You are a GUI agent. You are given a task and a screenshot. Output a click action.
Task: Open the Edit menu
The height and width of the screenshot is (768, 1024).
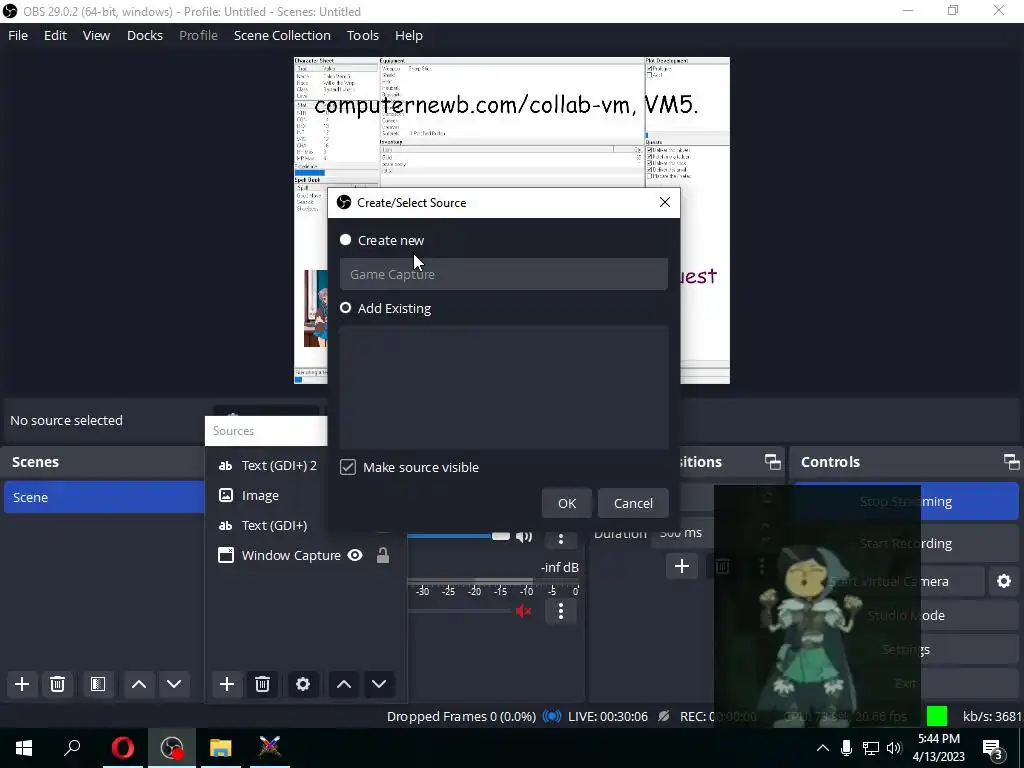pos(56,35)
